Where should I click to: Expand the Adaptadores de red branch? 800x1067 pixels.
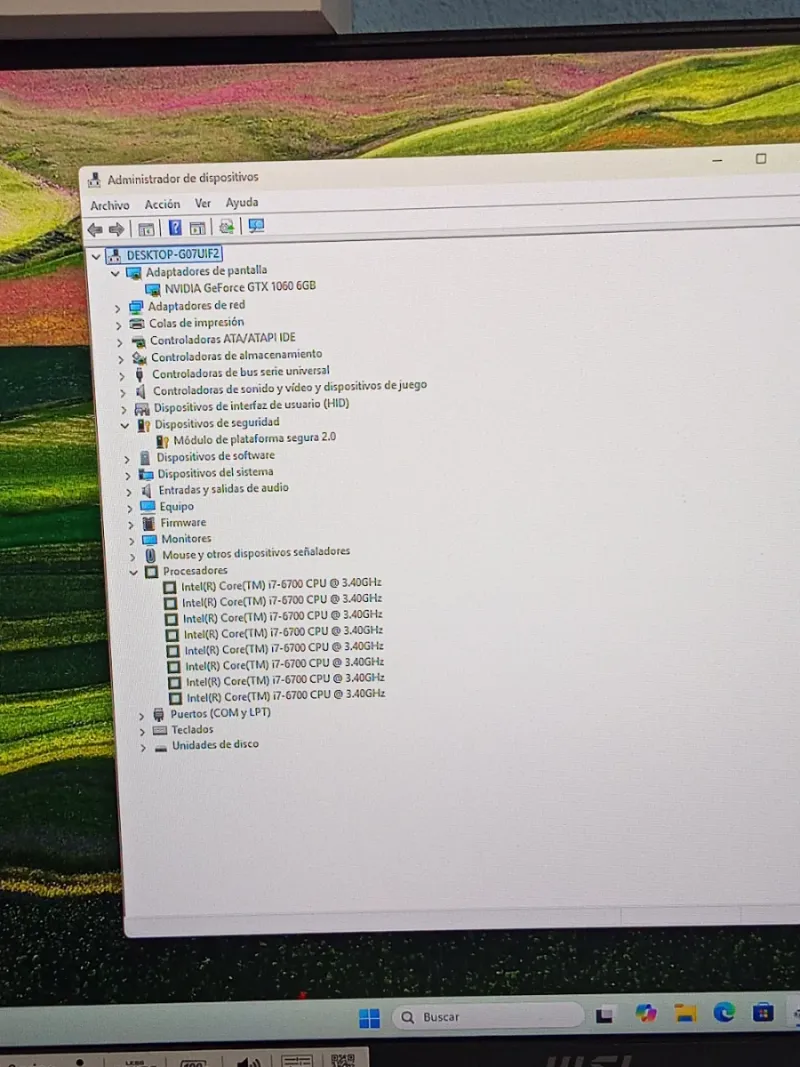118,308
